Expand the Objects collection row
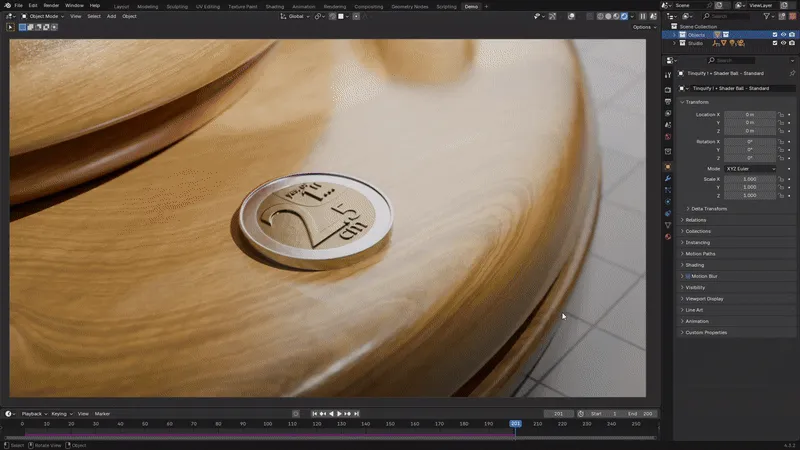The height and width of the screenshot is (450, 800). (674, 35)
